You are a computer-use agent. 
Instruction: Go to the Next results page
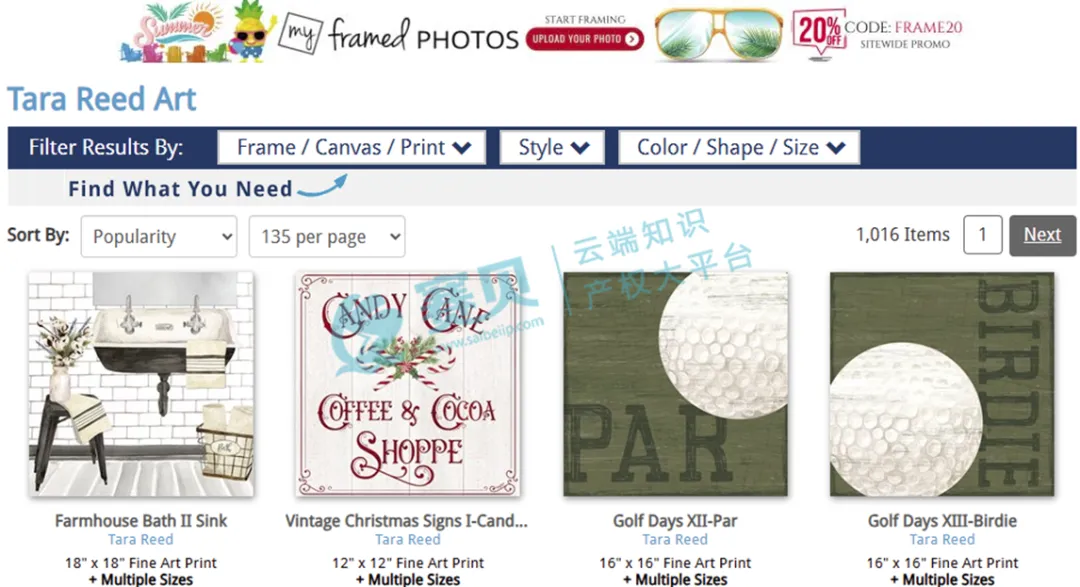pyautogui.click(x=1042, y=235)
